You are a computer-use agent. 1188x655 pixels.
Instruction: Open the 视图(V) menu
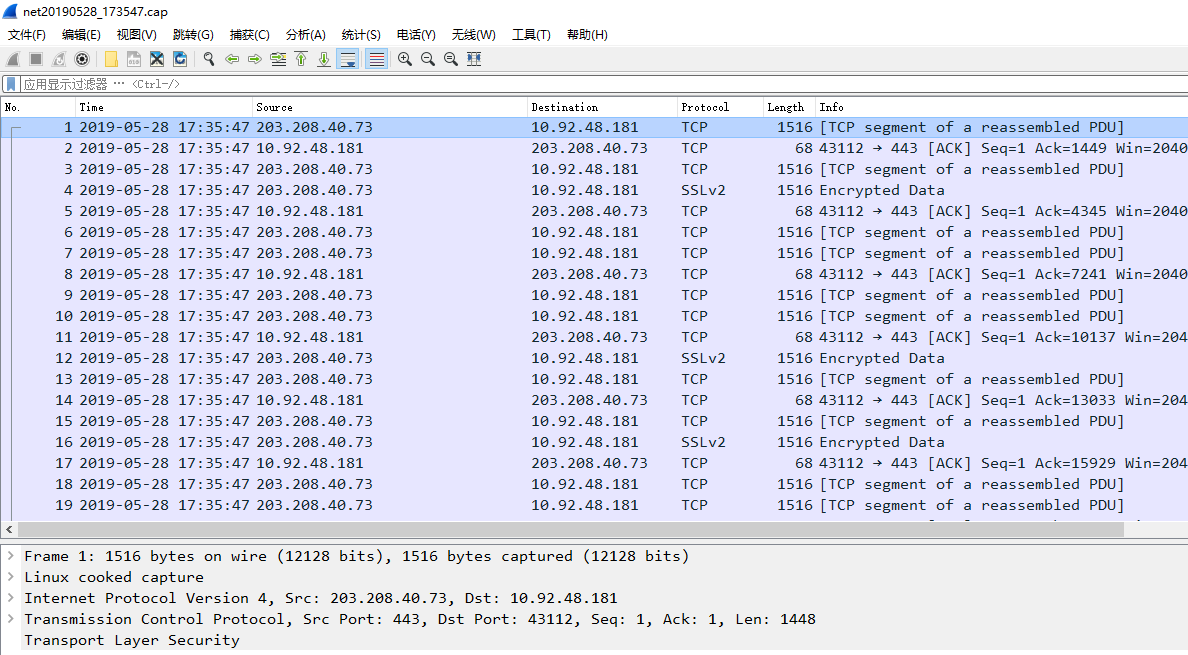[x=136, y=35]
